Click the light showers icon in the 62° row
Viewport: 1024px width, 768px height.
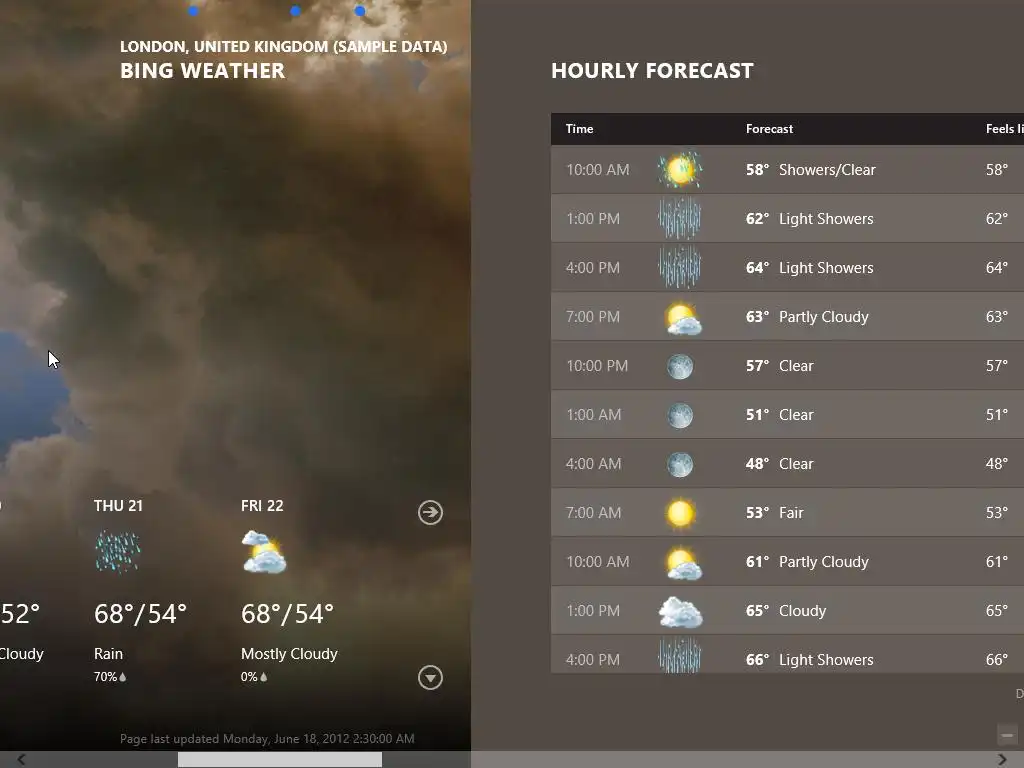click(680, 219)
